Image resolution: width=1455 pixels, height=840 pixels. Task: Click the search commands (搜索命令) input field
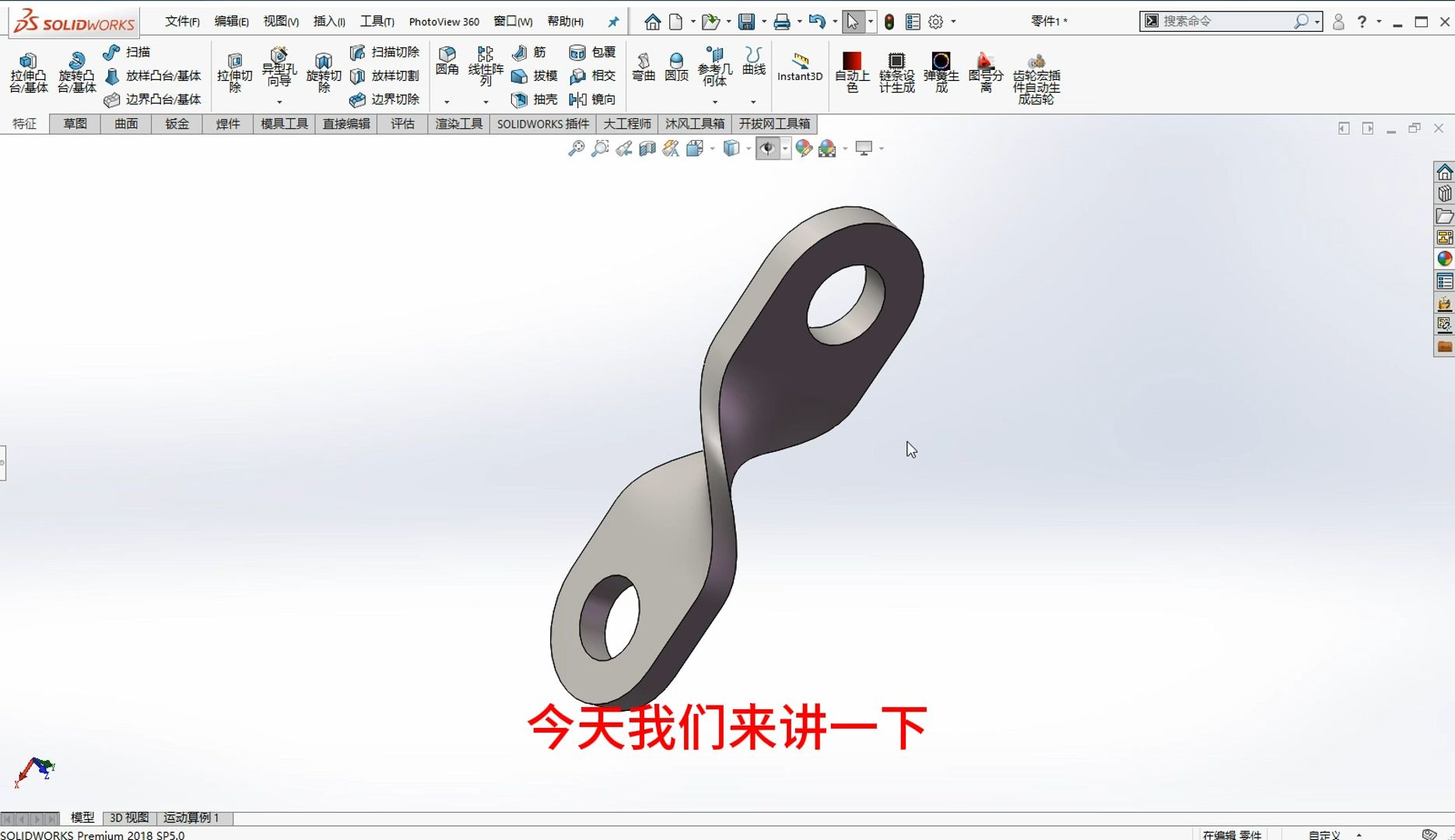(1226, 21)
